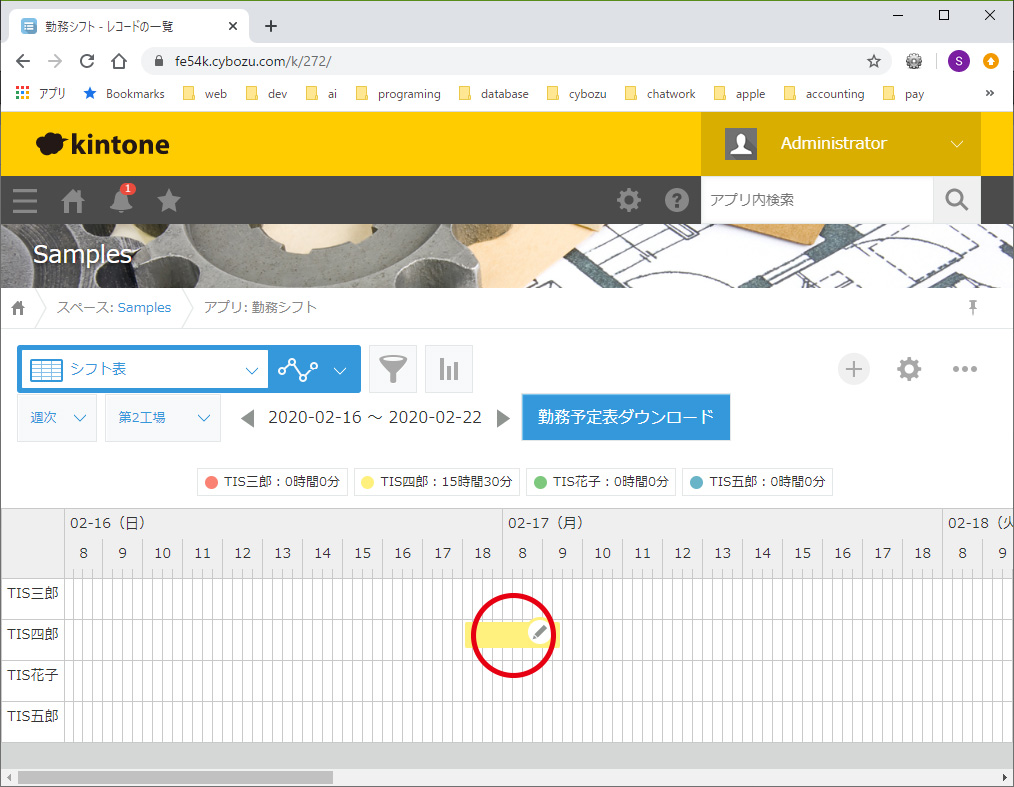Click the 02-17 (月) date header
This screenshot has width=1014, height=787.
coord(545,523)
